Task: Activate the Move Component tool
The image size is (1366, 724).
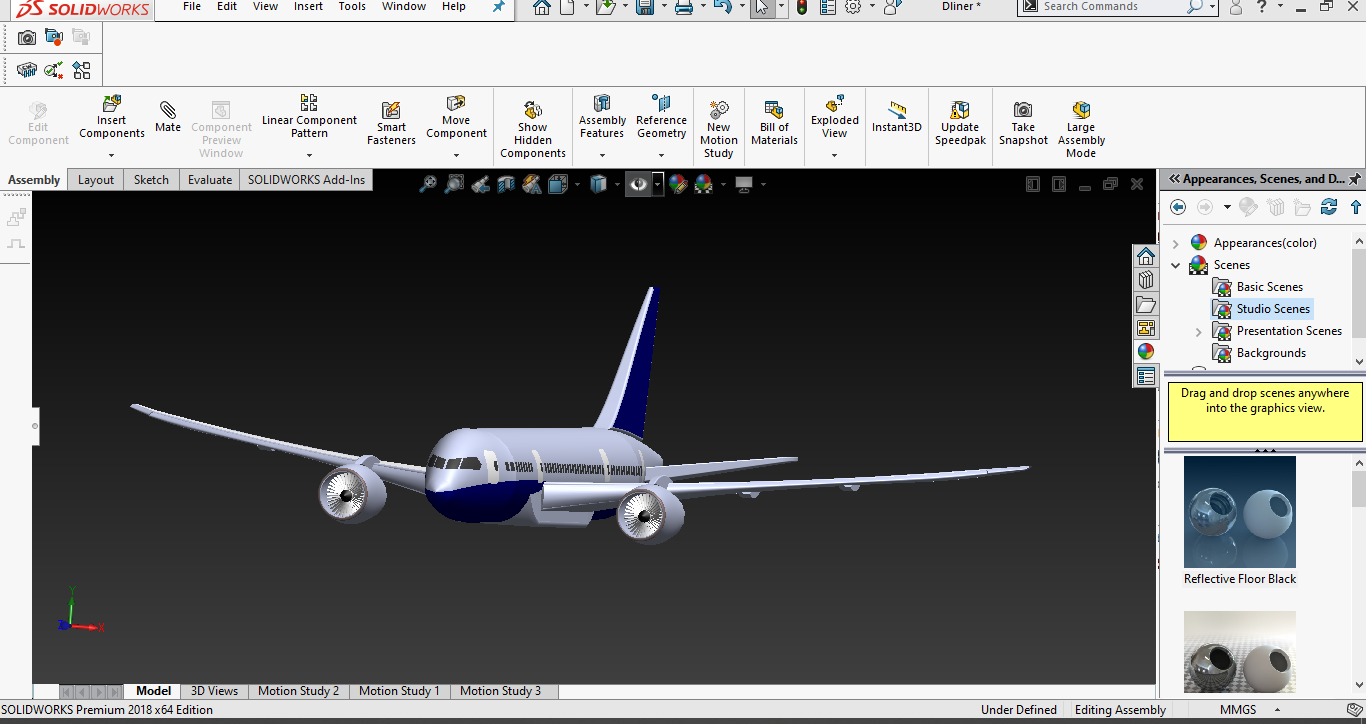Action: 456,118
